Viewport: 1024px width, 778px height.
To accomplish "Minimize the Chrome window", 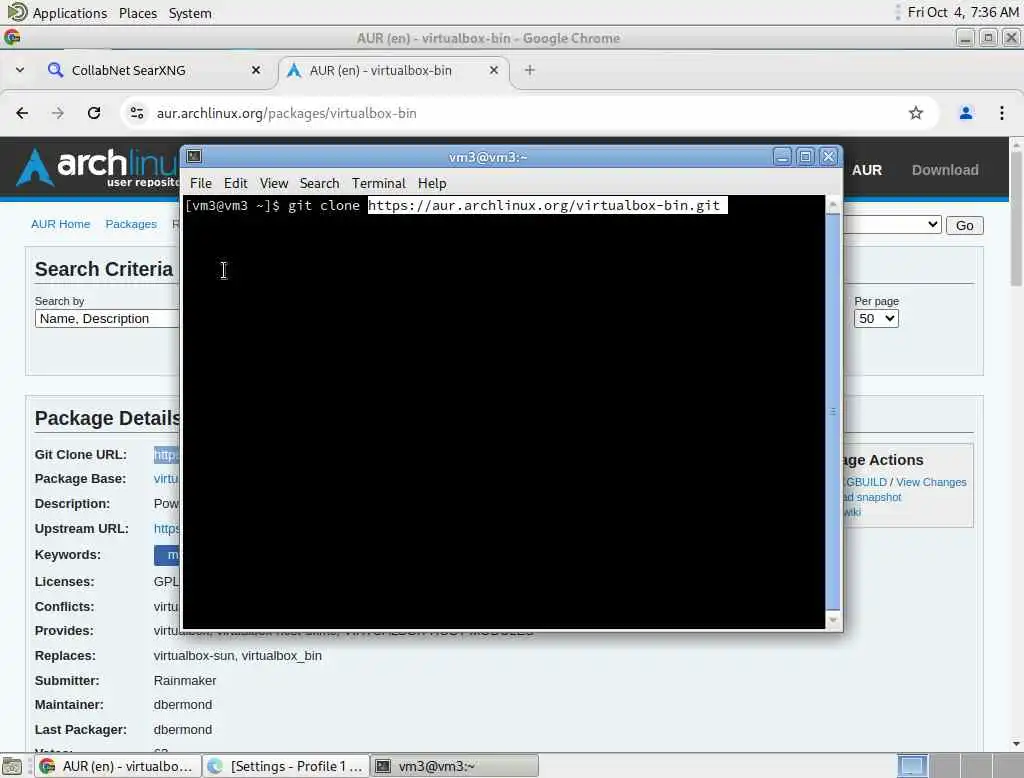I will point(965,38).
